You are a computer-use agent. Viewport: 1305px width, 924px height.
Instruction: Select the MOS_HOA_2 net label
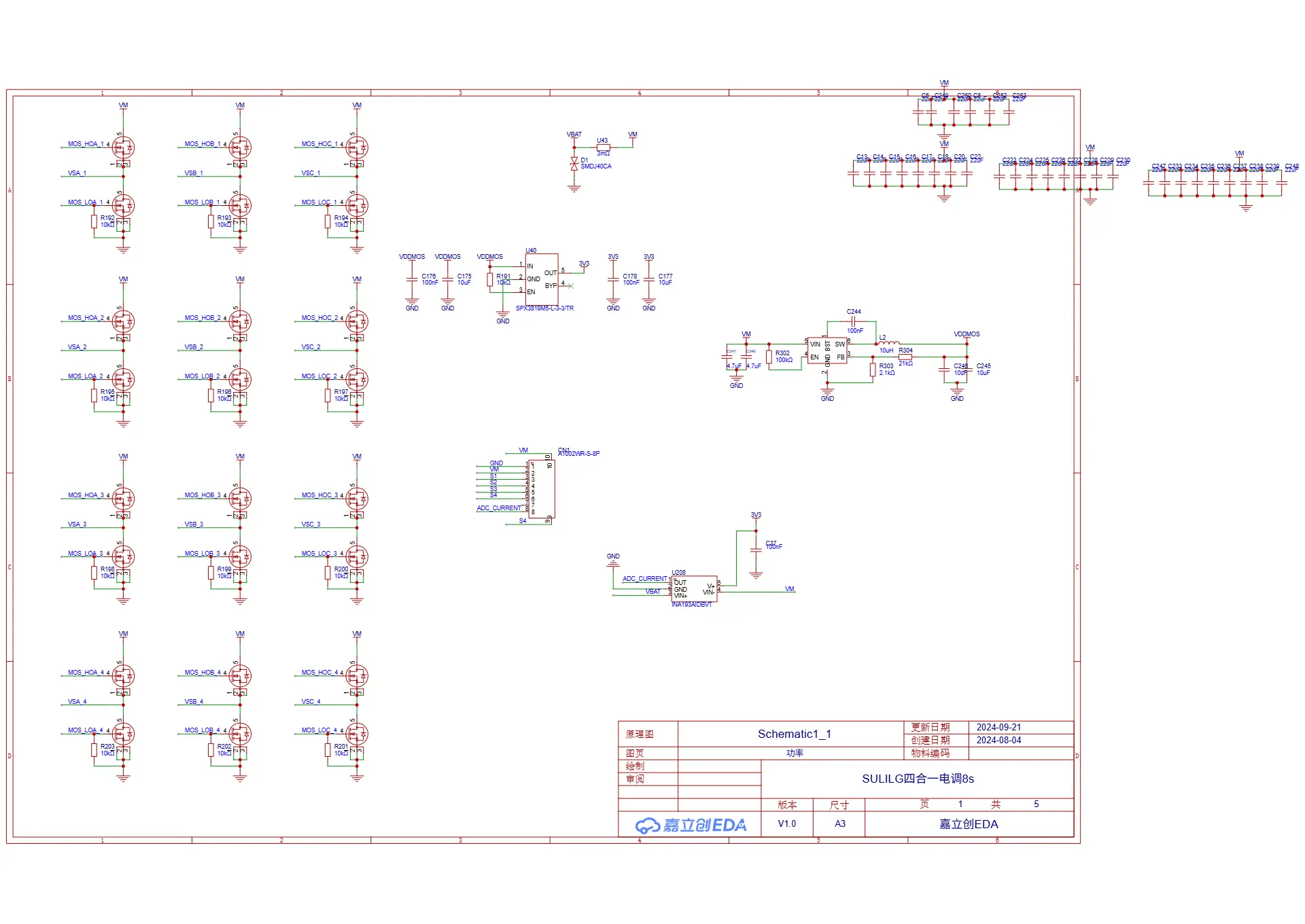(x=86, y=318)
